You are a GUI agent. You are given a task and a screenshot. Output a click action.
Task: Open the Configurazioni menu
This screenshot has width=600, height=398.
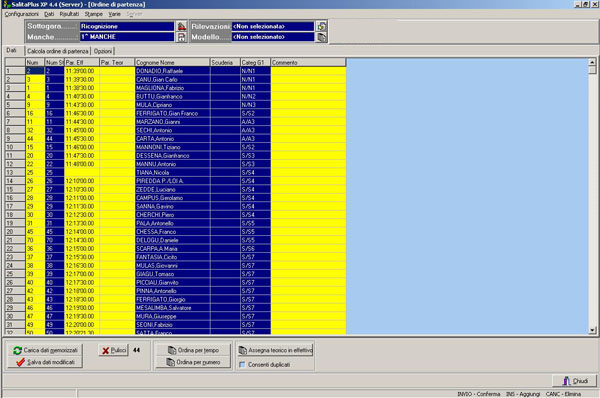[21, 14]
